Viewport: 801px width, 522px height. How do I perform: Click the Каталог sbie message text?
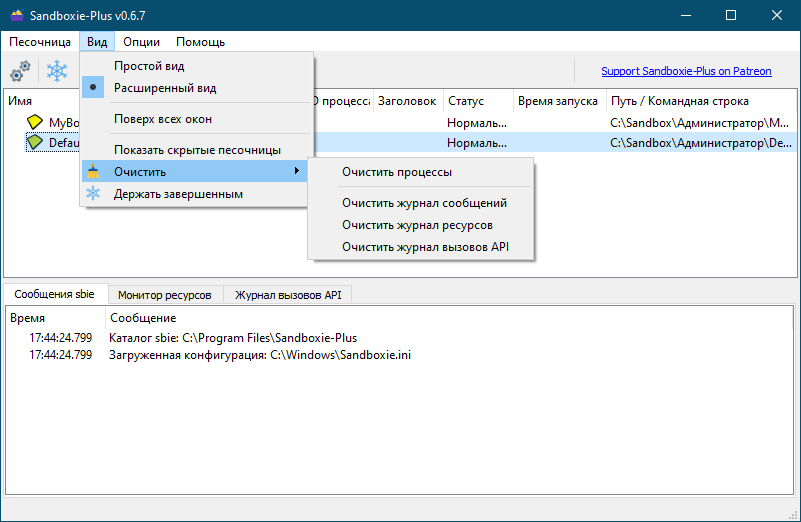click(233, 338)
